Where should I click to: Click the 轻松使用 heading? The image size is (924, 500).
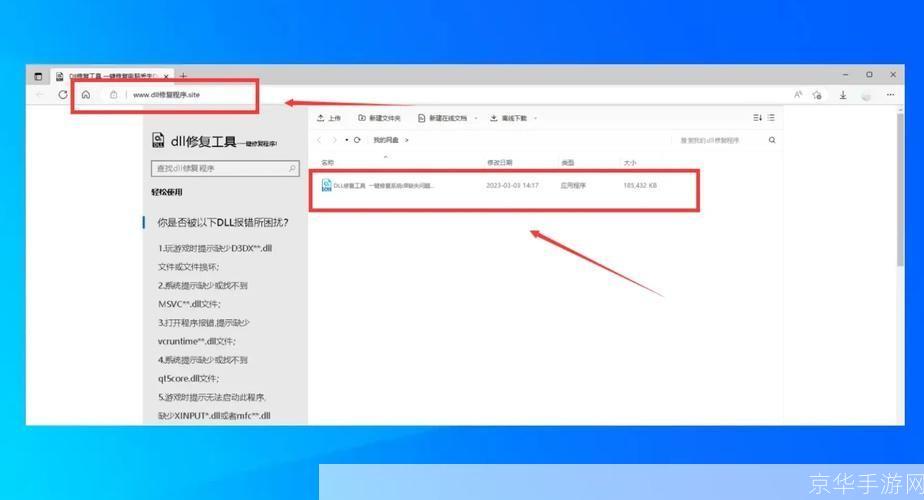167,192
